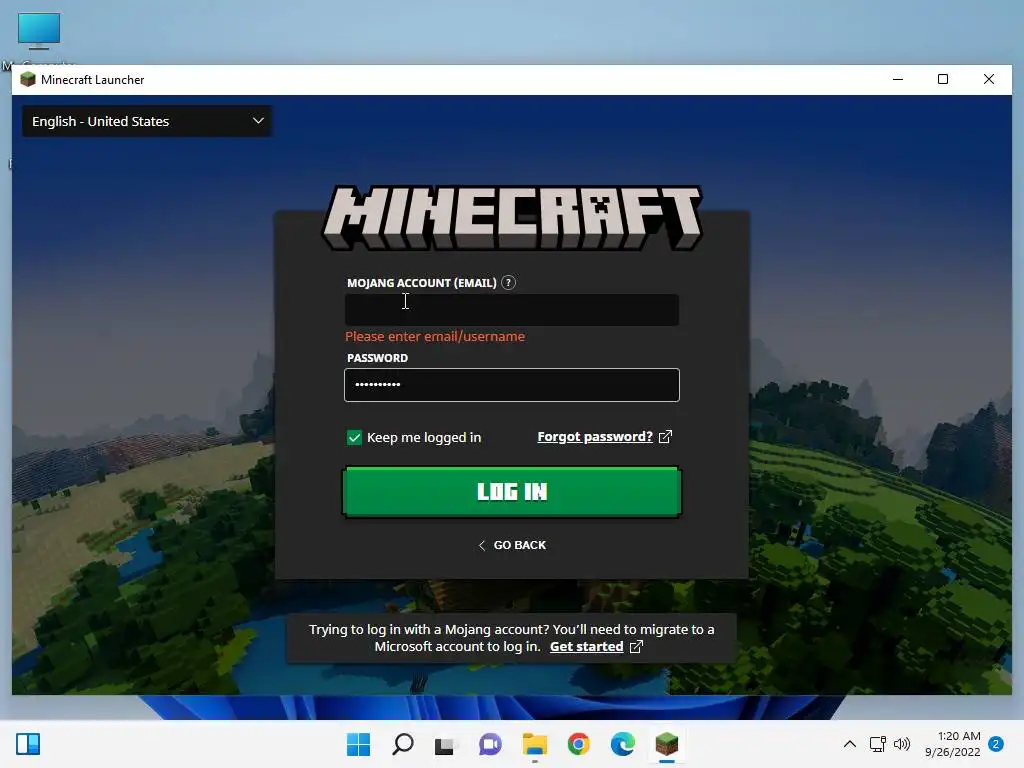Screen dimensions: 1024x768
Task: Click the Please enter email/username error text
Action: click(435, 336)
